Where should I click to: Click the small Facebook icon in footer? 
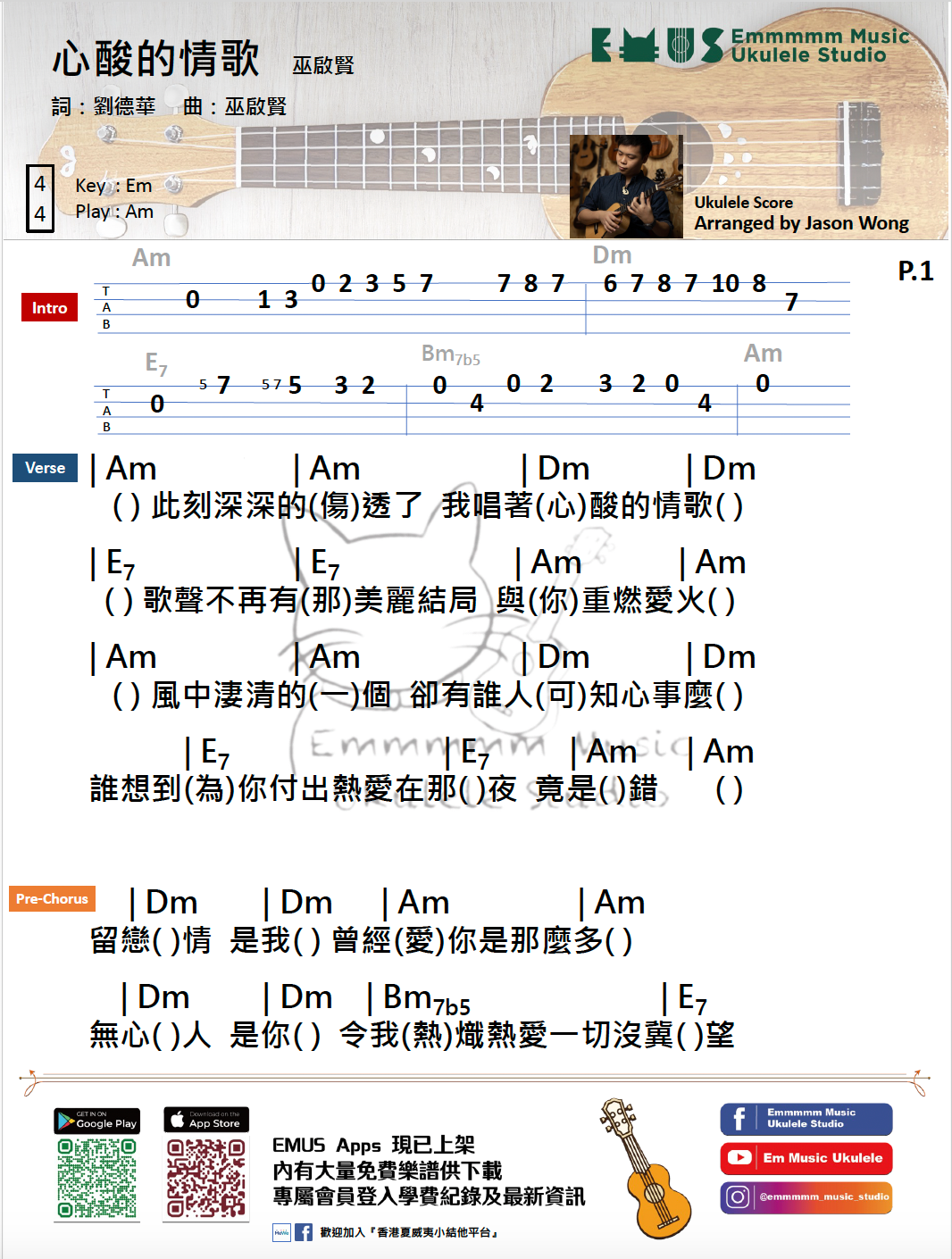coord(304,1232)
